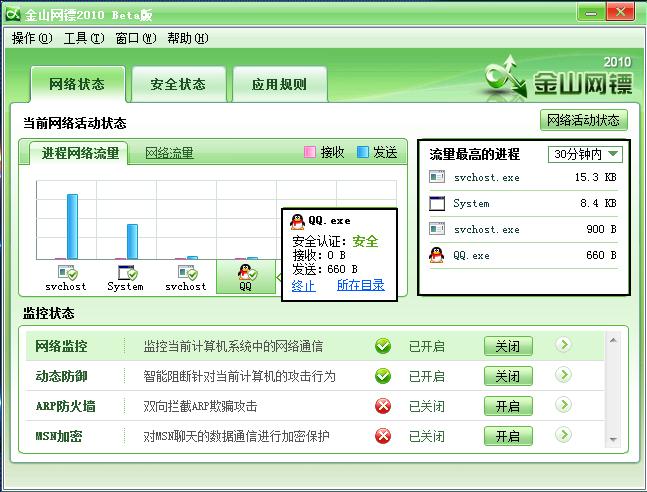647x492 pixels.
Task: Click the svchost.exe name in the 15.3 KB row
Action: click(486, 178)
